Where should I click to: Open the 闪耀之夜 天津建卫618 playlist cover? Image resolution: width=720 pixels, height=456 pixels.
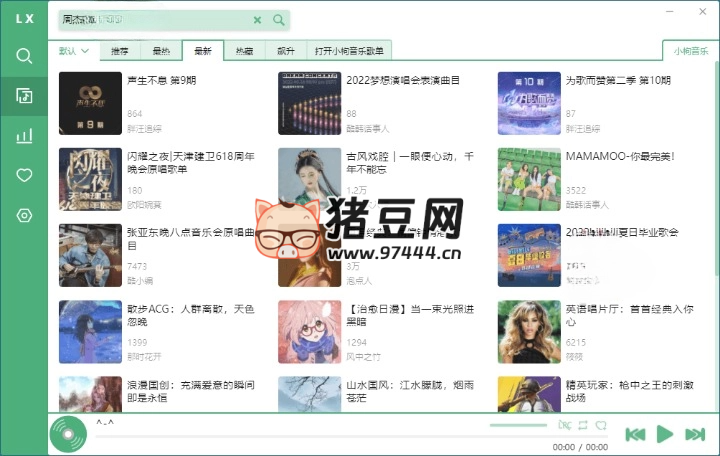(90, 179)
